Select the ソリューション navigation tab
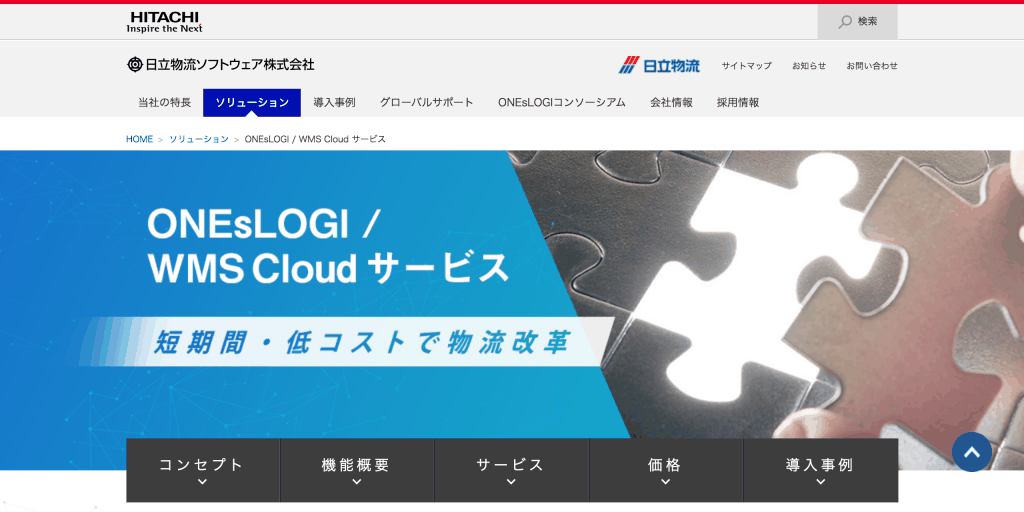Viewport: 1024px width, 512px height. point(252,102)
